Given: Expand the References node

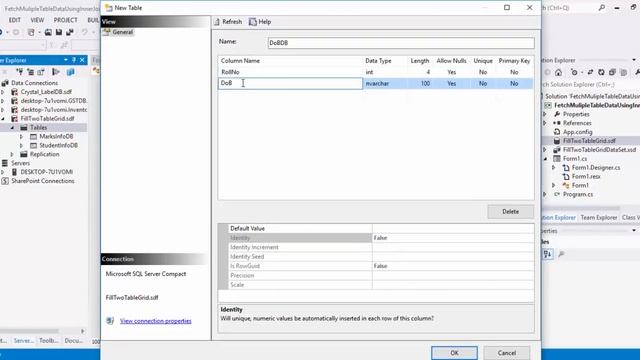Looking at the screenshot, I should [545, 123].
